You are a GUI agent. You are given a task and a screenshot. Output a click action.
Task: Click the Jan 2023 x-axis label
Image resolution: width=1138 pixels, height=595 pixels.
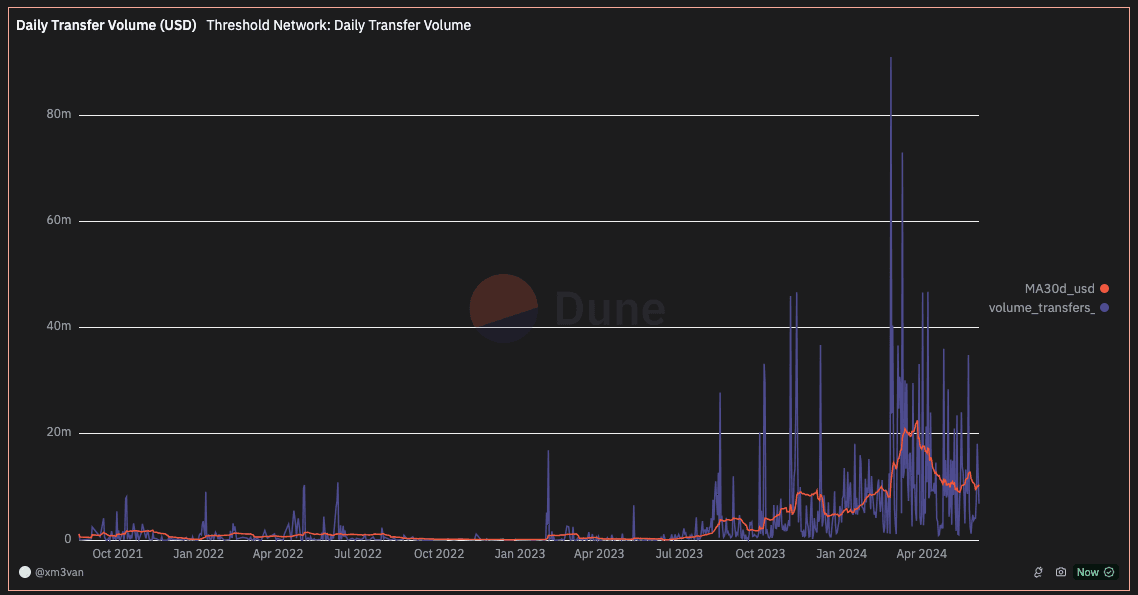coord(519,553)
